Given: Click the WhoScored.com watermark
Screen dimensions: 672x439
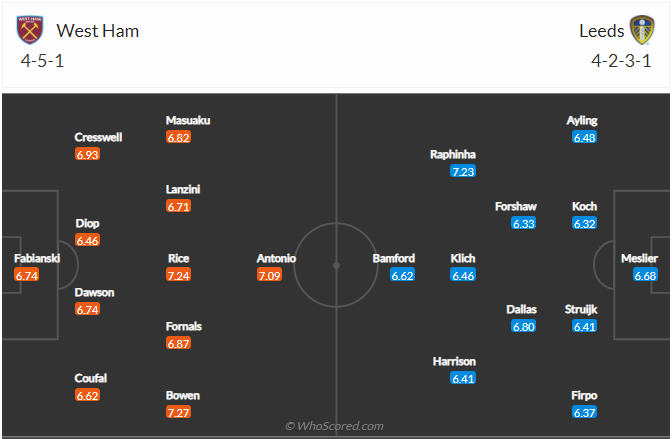Looking at the screenshot, I should pos(335,426).
